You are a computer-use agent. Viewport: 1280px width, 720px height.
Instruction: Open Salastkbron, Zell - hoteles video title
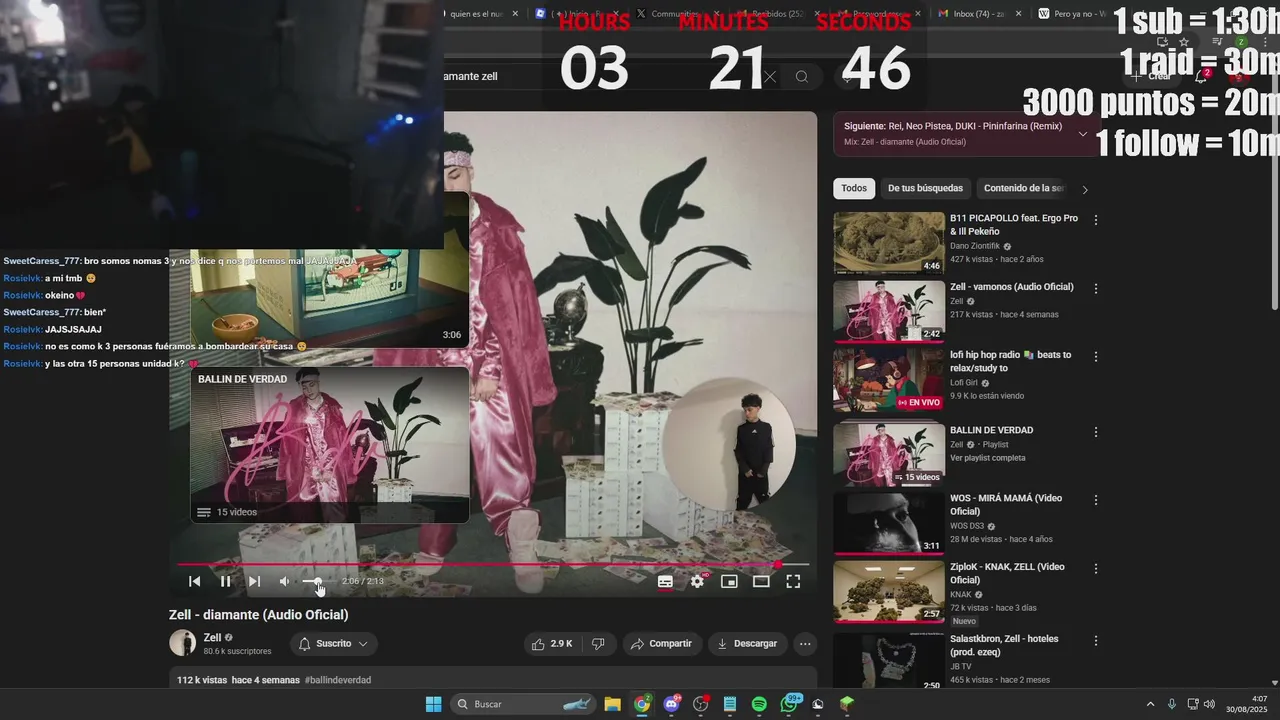(1004, 646)
